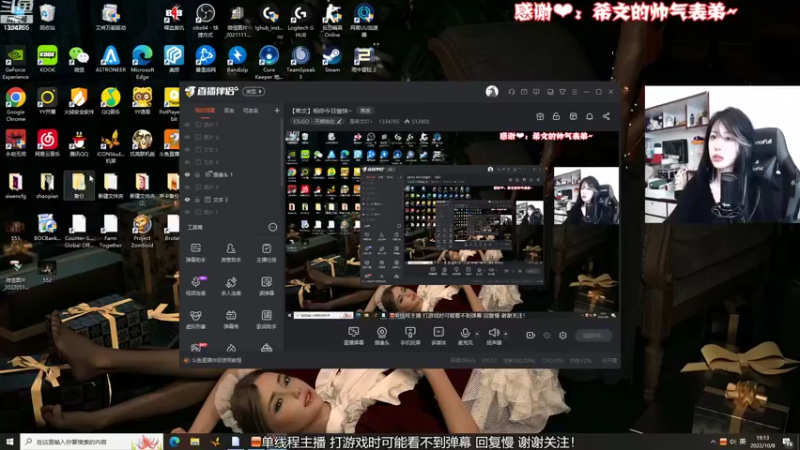Viewport: 800px width, 450px height.
Task: Open the 视频连麦 tool
Action: 195,286
